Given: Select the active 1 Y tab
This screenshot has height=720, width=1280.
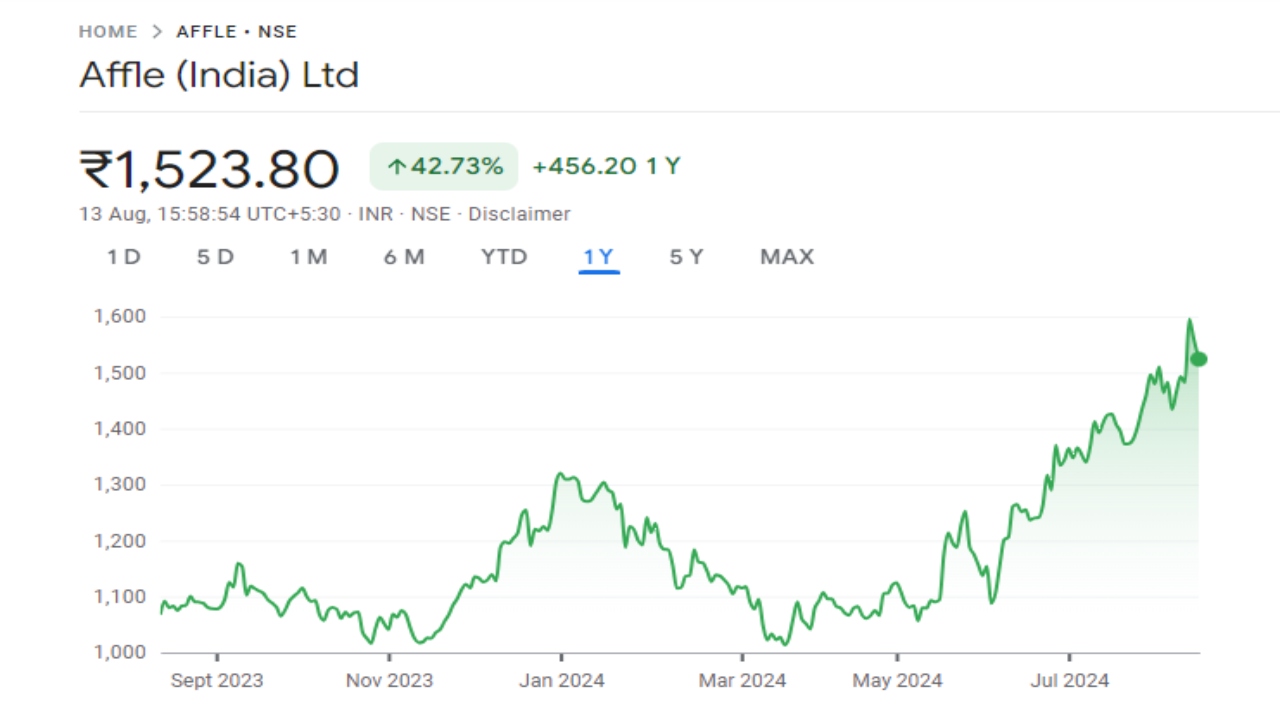Looking at the screenshot, I should [x=599, y=257].
